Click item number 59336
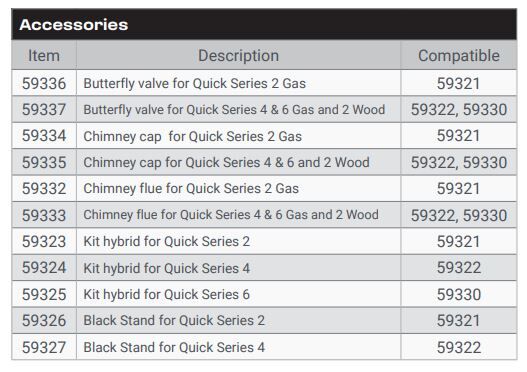Image resolution: width=527 pixels, height=372 pixels. click(44, 83)
